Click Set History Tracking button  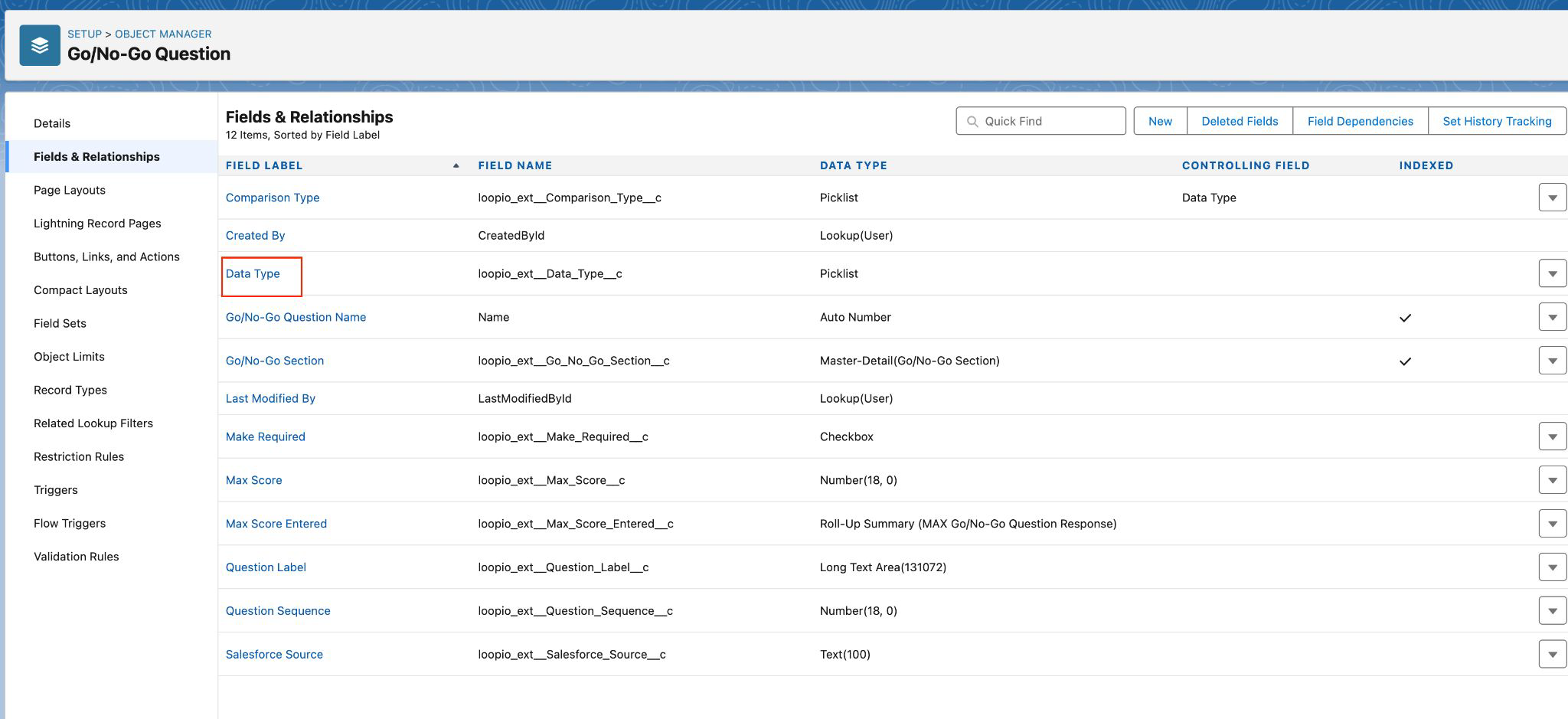pyautogui.click(x=1497, y=121)
